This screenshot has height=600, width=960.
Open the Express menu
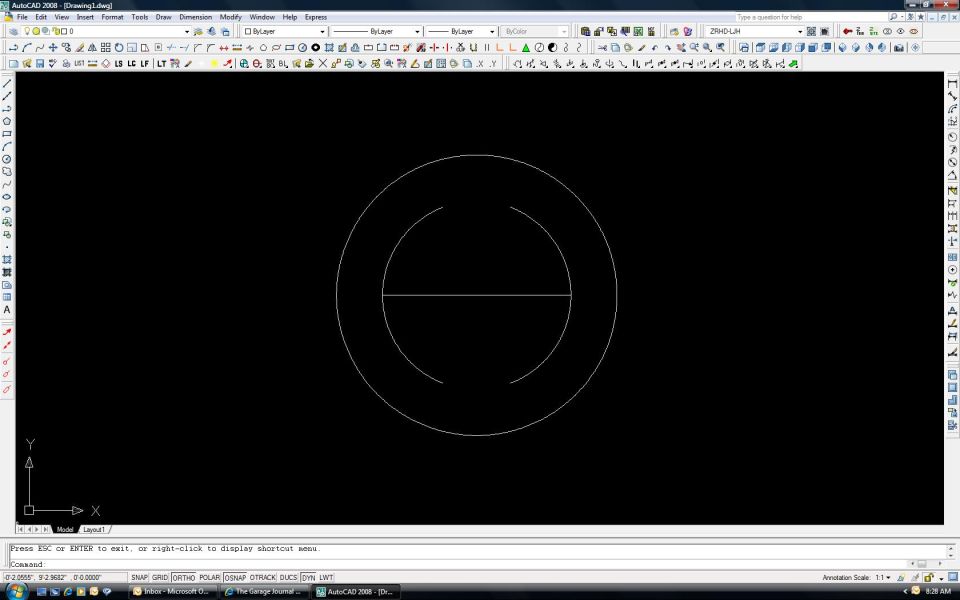(x=316, y=17)
